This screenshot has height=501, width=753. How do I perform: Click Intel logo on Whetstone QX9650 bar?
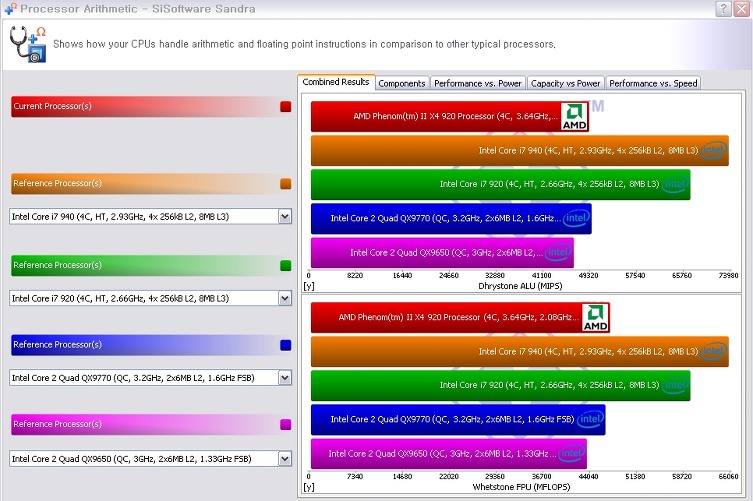pyautogui.click(x=571, y=453)
